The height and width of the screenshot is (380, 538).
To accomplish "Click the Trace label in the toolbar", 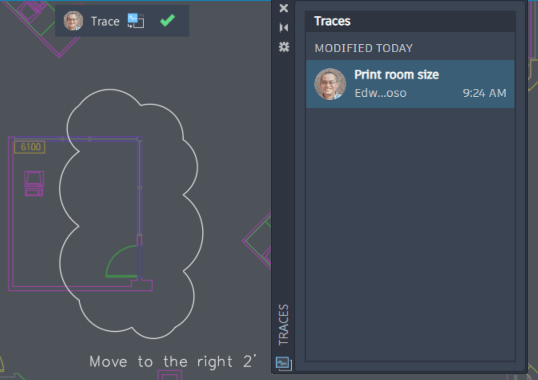I will [105, 21].
